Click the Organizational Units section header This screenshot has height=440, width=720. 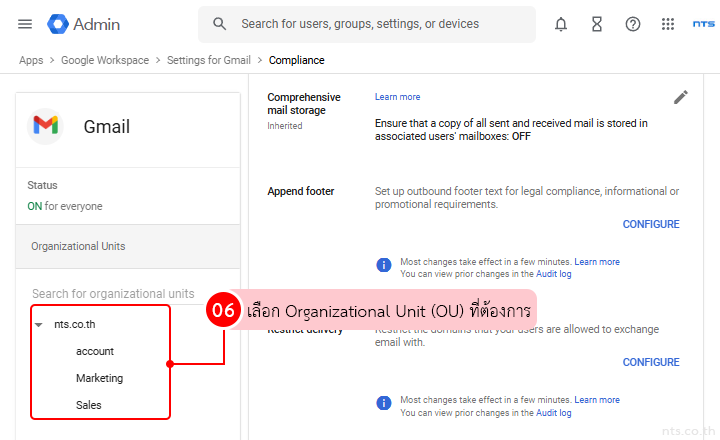(x=128, y=246)
